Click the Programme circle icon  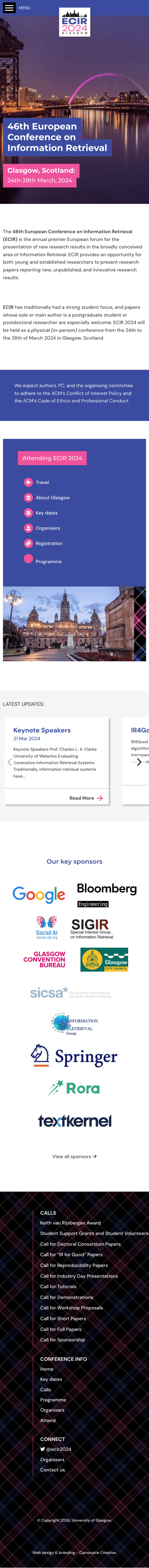pyautogui.click(x=28, y=559)
